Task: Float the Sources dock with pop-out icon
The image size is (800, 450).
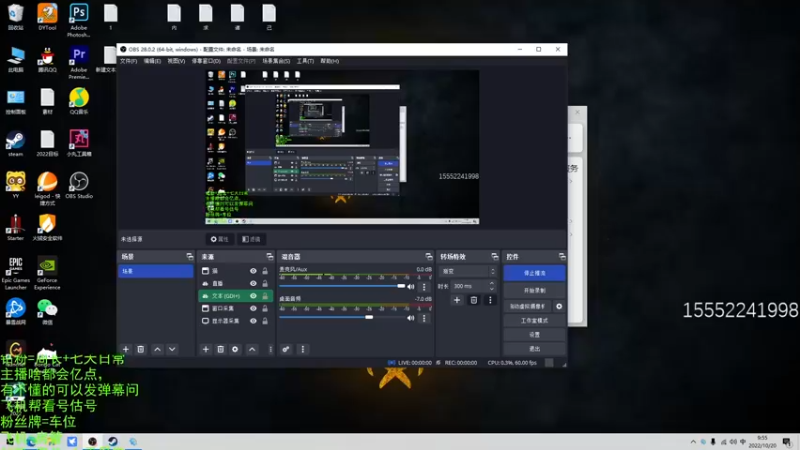Action: pyautogui.click(x=270, y=257)
